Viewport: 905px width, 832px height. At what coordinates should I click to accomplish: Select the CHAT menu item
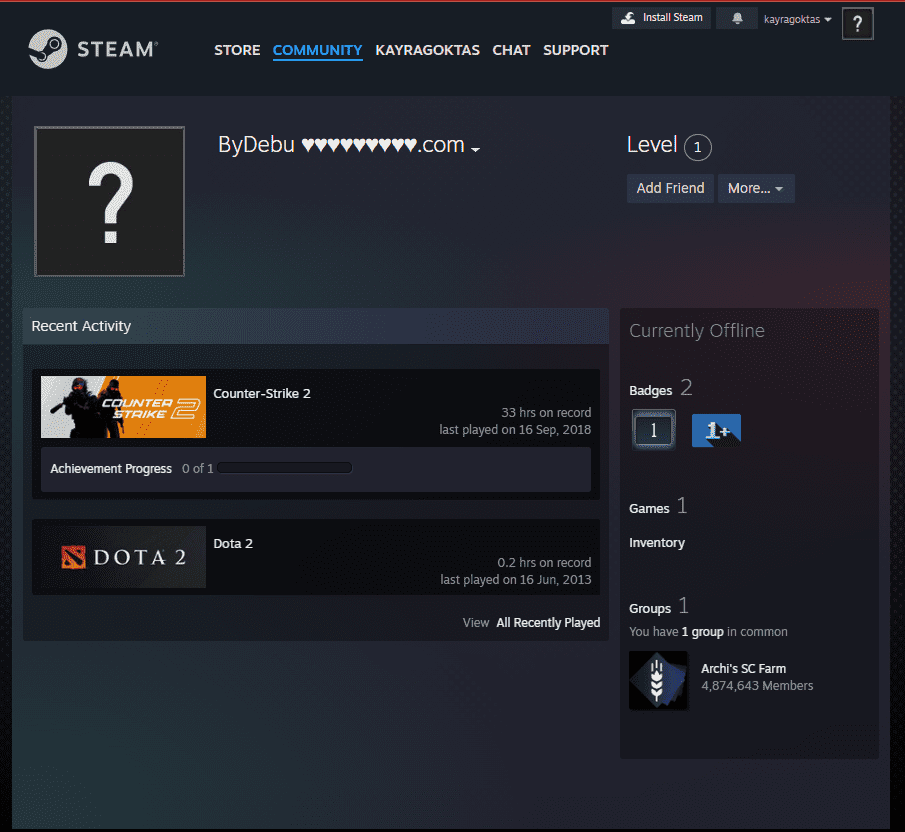point(511,50)
